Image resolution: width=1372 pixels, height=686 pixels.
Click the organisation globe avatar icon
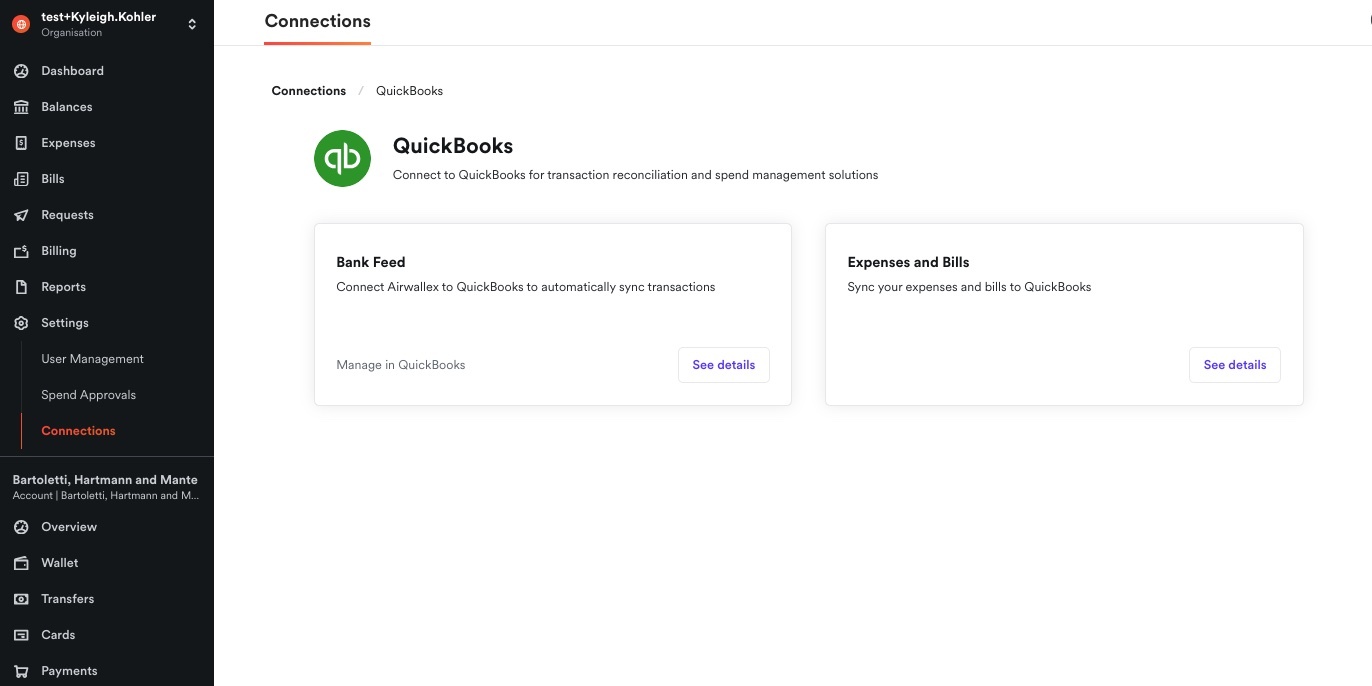point(21,24)
